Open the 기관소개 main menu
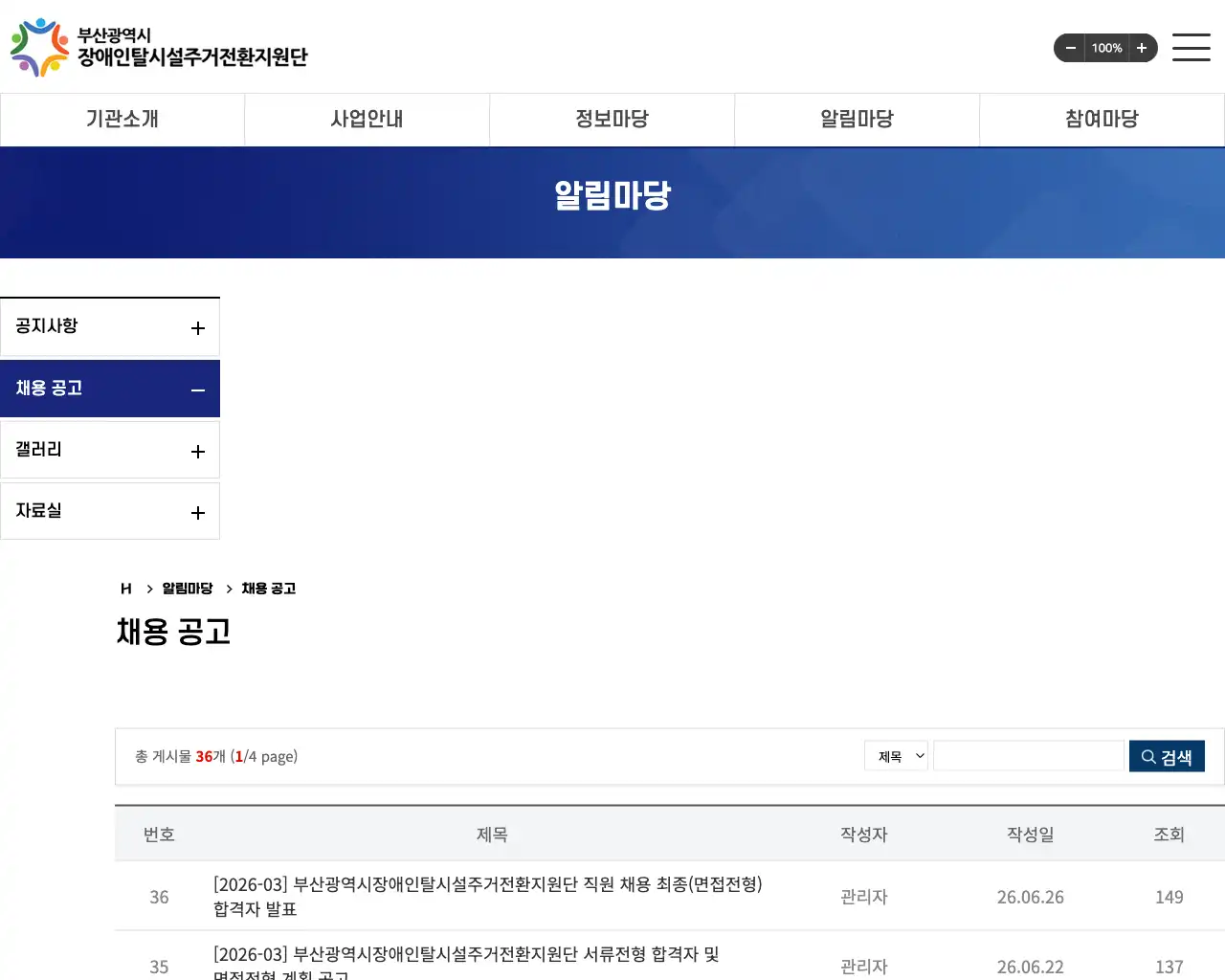 [122, 120]
